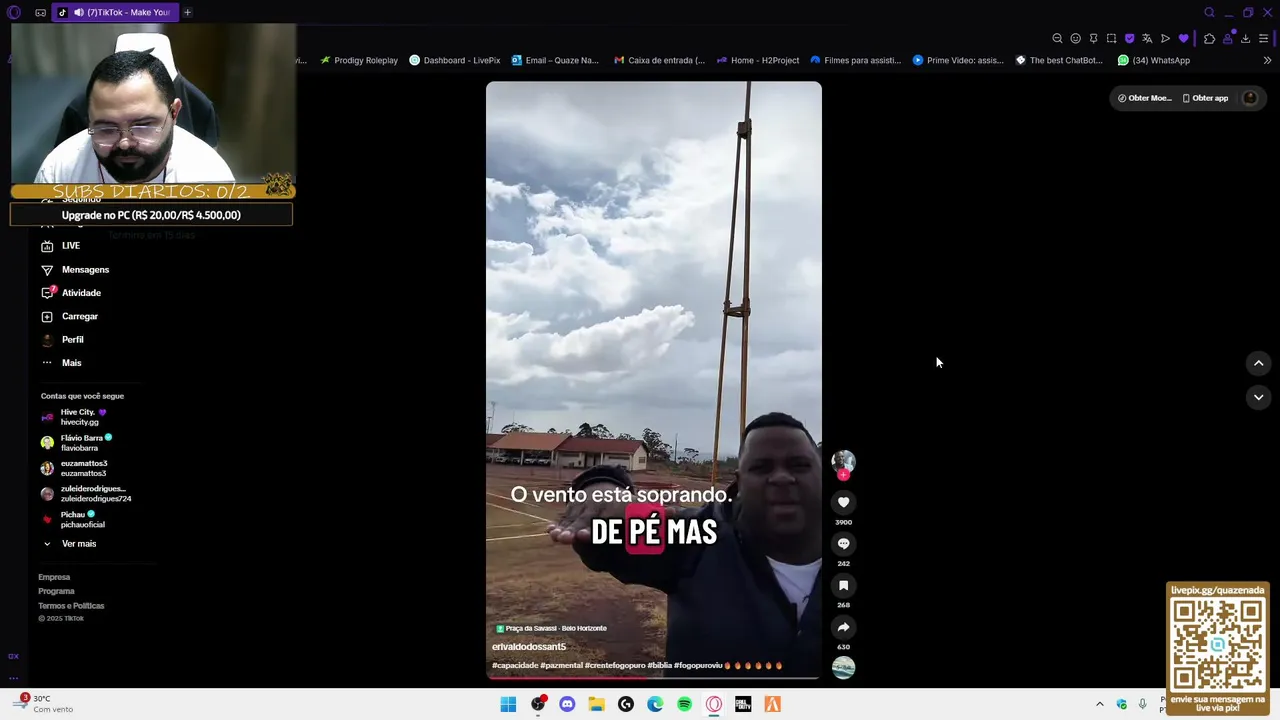The image size is (1280, 720).
Task: Open Windows Start menu
Action: click(508, 704)
